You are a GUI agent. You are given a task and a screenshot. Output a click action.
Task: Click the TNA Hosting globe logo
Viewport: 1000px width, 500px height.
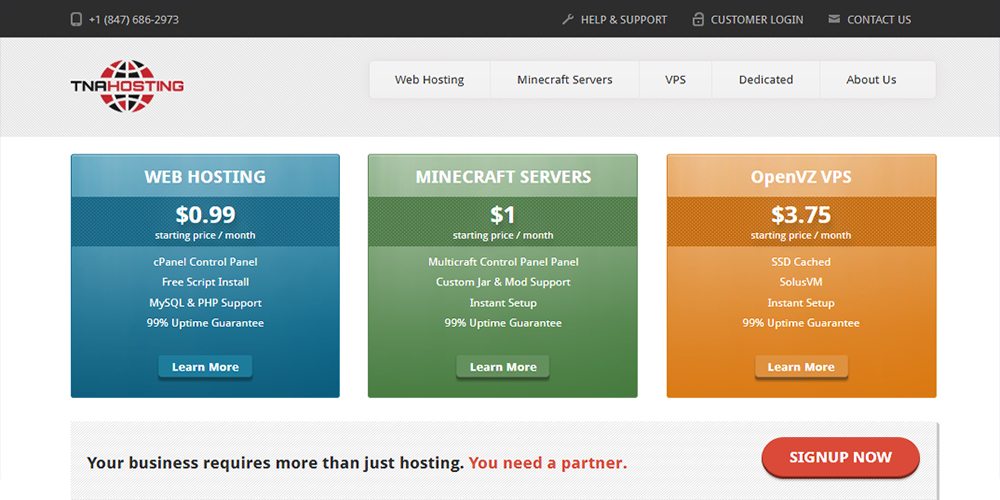[127, 86]
